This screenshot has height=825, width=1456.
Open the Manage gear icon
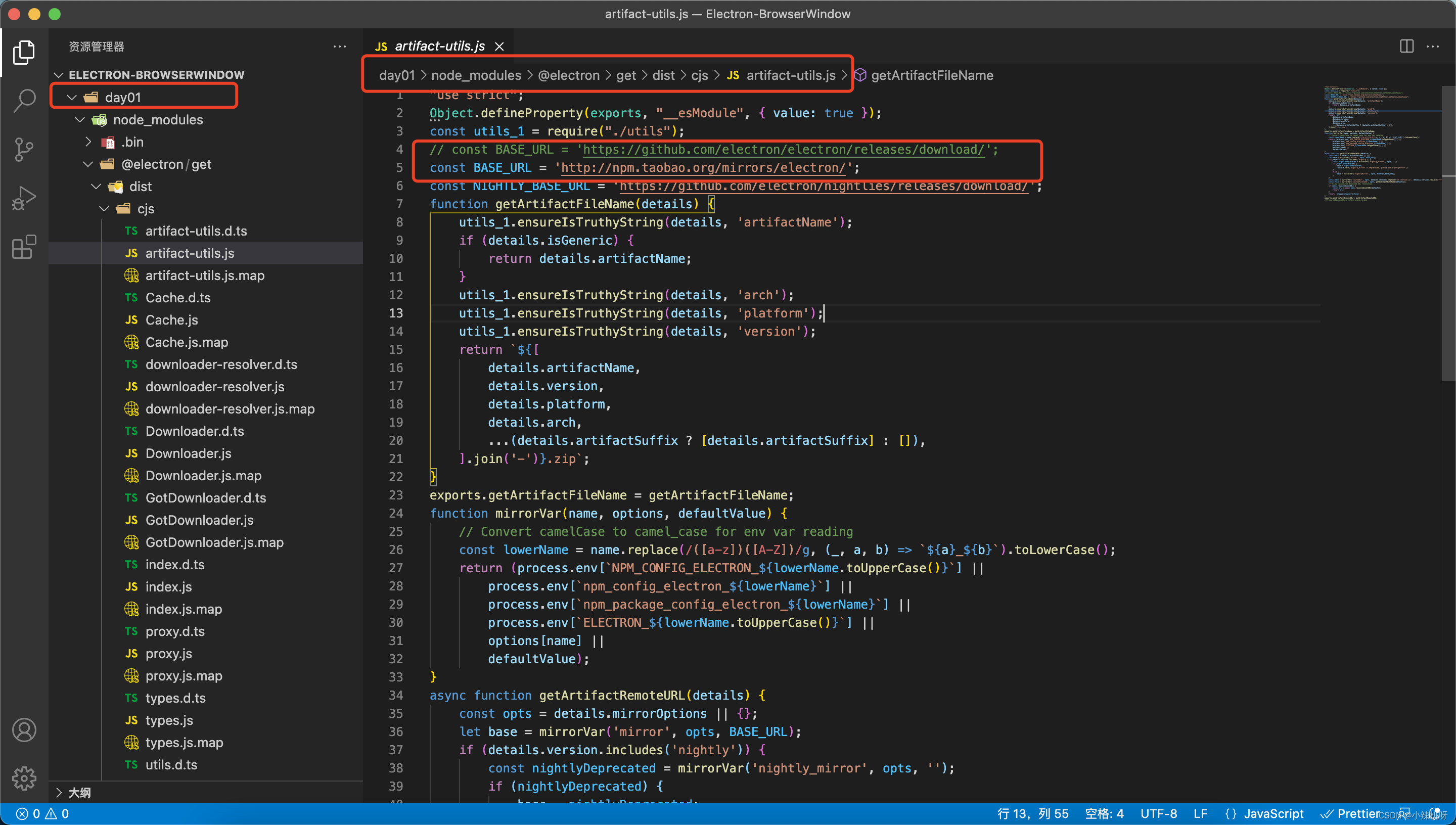click(24, 778)
